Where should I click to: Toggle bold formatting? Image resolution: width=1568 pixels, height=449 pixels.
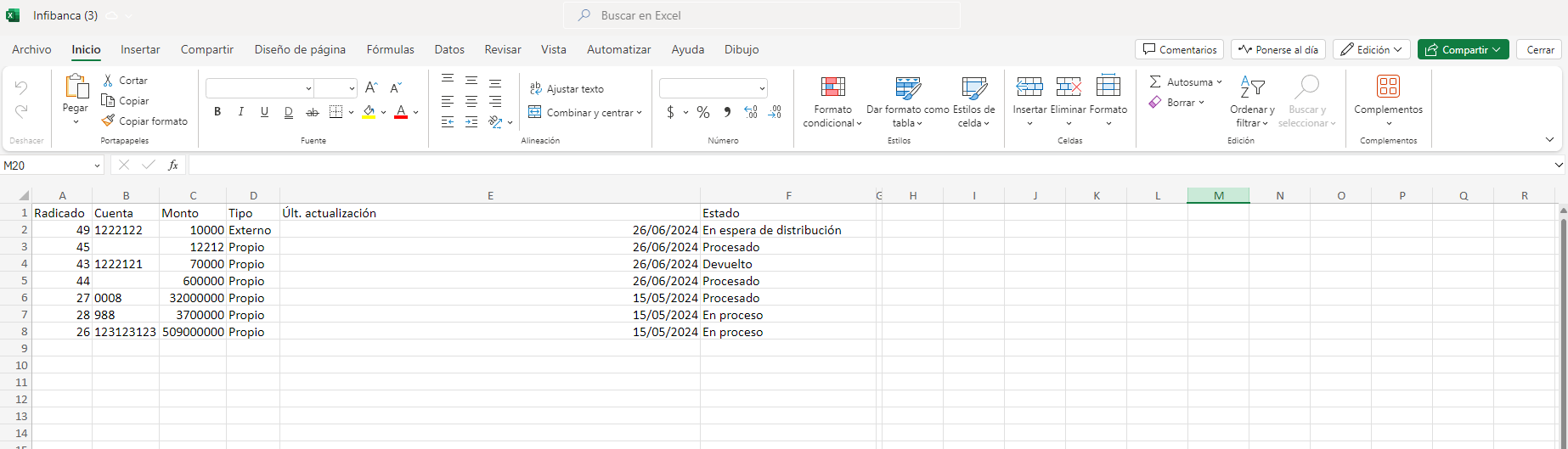pos(217,111)
